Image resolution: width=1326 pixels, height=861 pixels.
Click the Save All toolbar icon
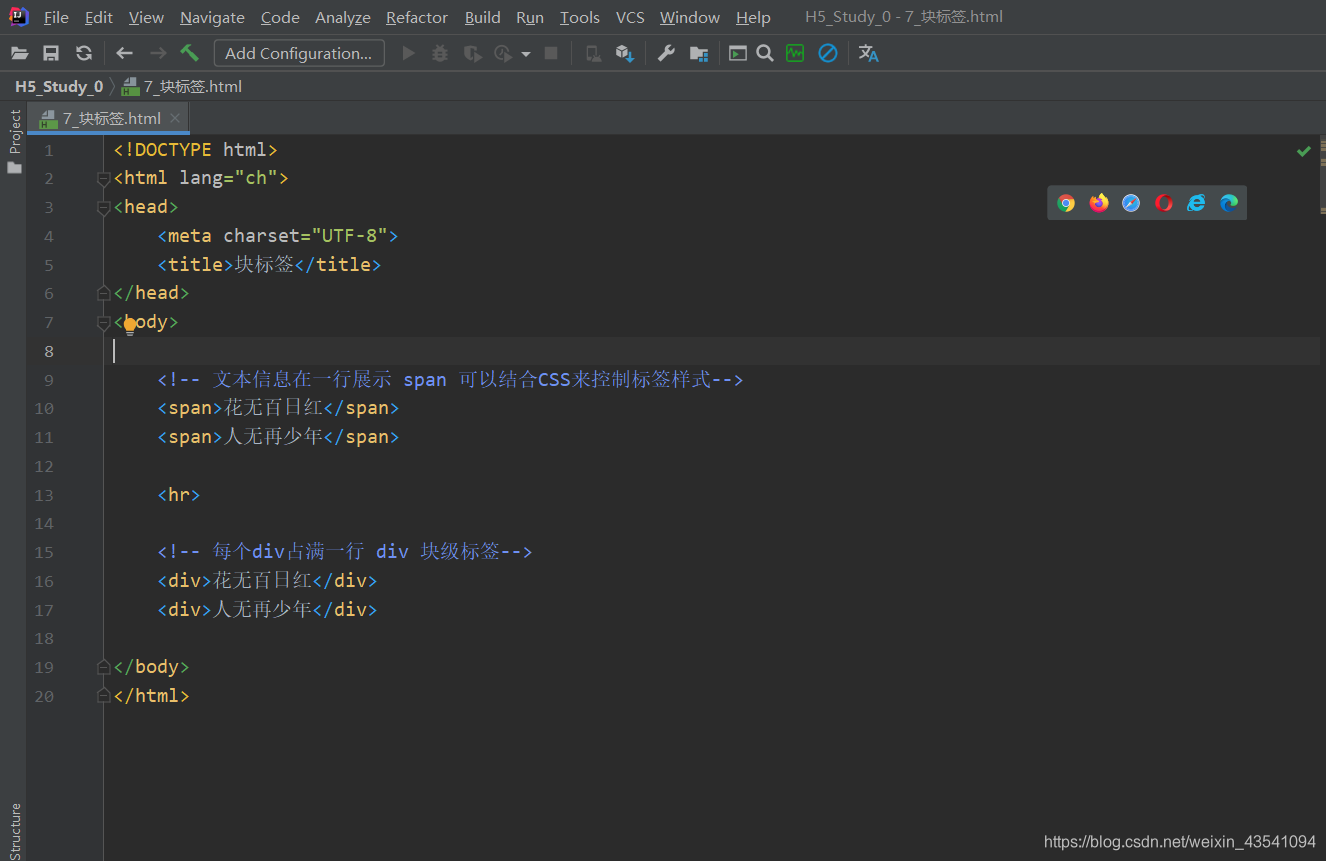(x=51, y=53)
